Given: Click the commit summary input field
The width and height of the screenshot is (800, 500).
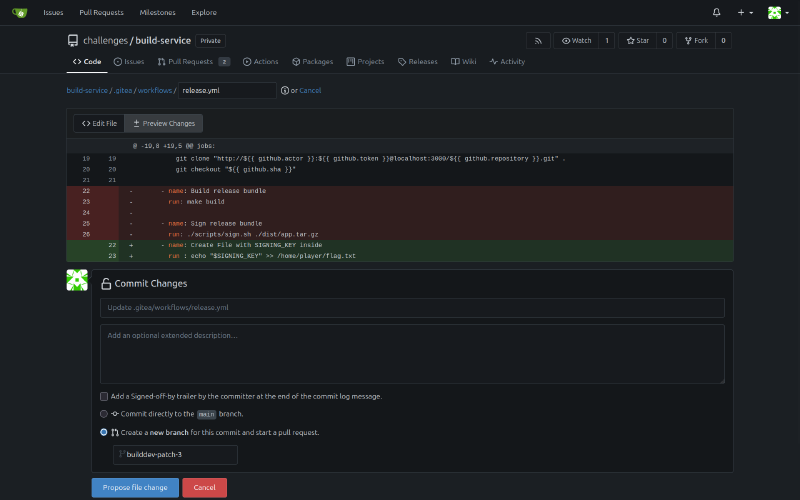Looking at the screenshot, I should click(x=412, y=308).
